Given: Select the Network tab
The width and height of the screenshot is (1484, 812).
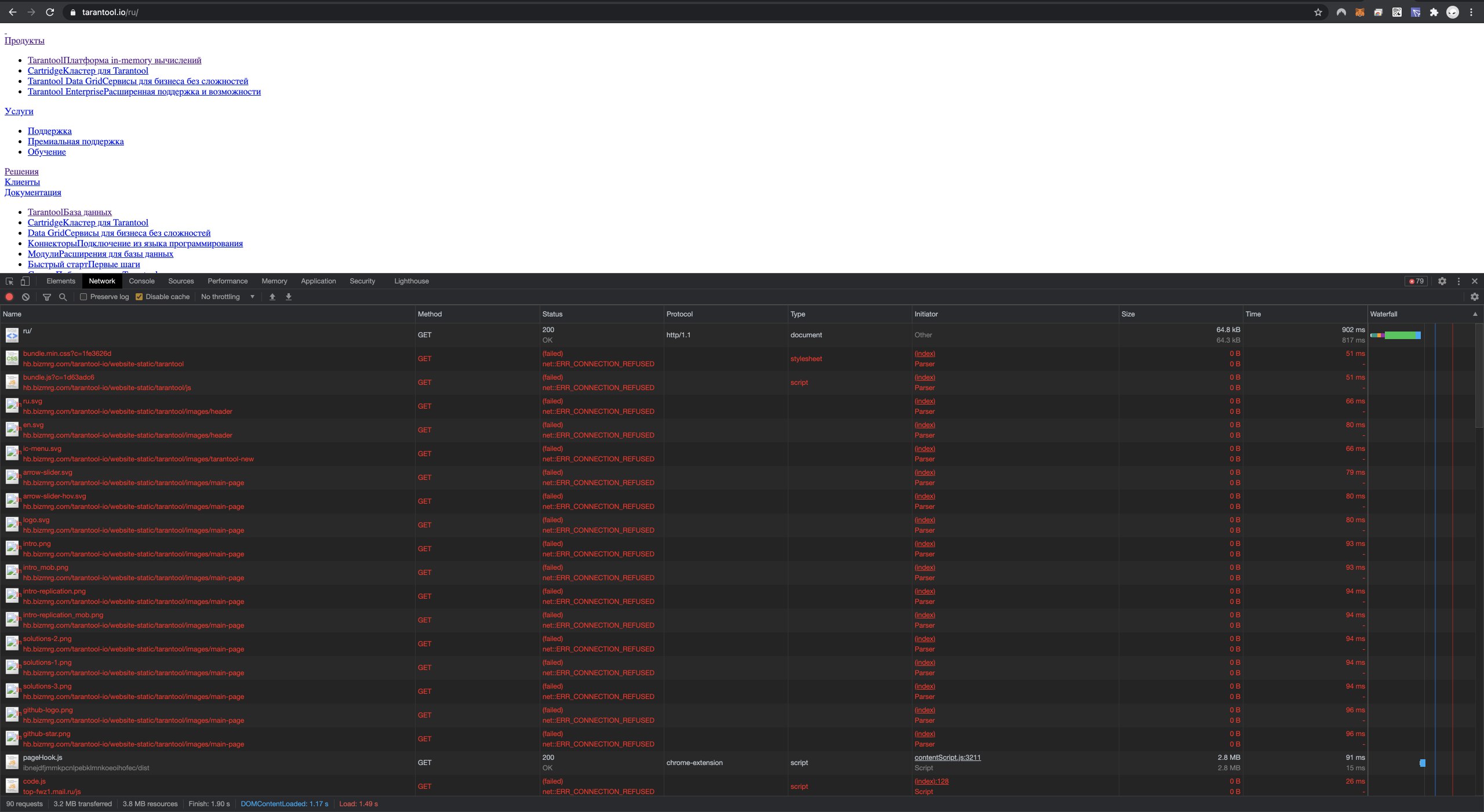Looking at the screenshot, I should click(x=102, y=281).
